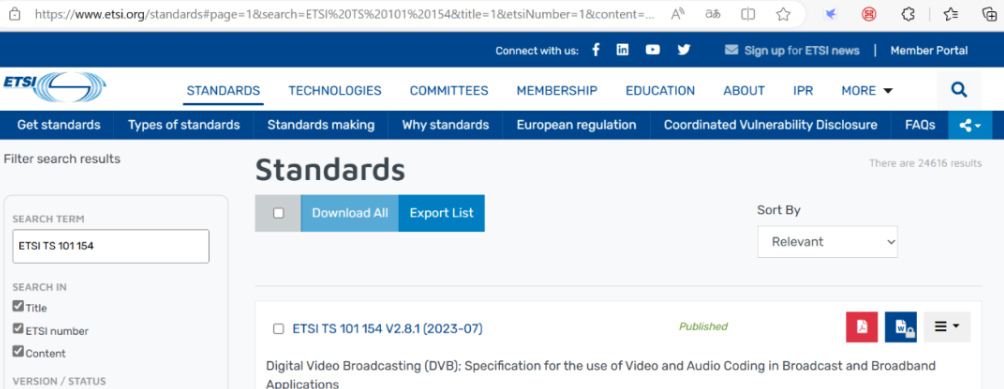Tick the ETSI TS 101 154 V2.8.1 result checkbox

pyautogui.click(x=278, y=329)
